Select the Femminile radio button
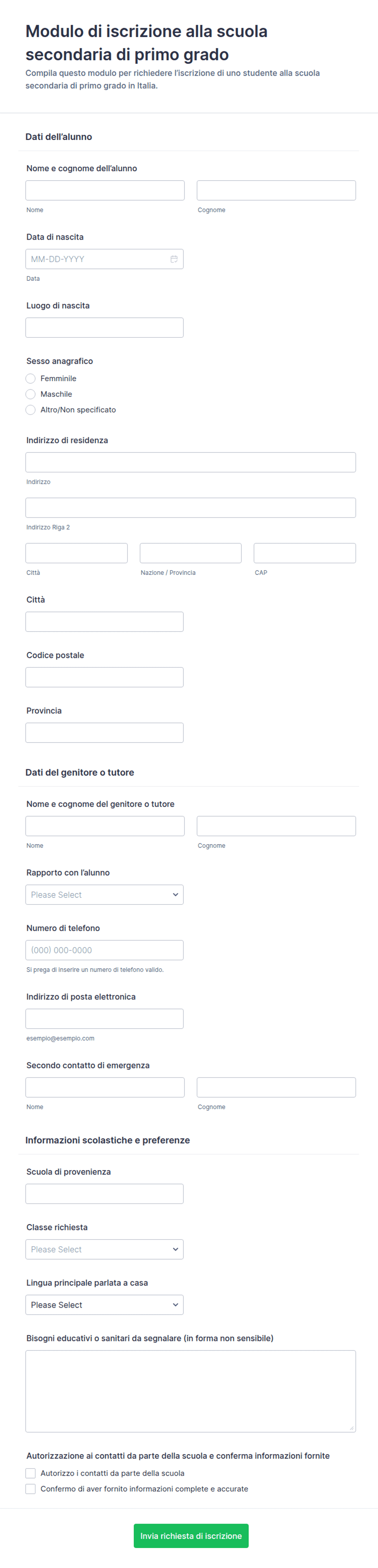Screen dimensions: 378x1568 coord(30,379)
